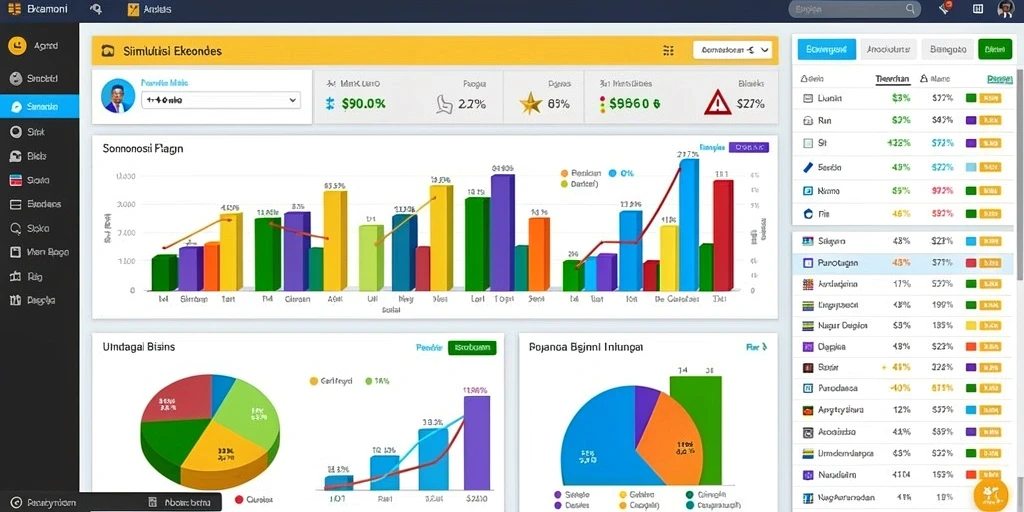Click the purple button above the bar chart
Viewport: 1024px width, 512px height.
(x=748, y=148)
